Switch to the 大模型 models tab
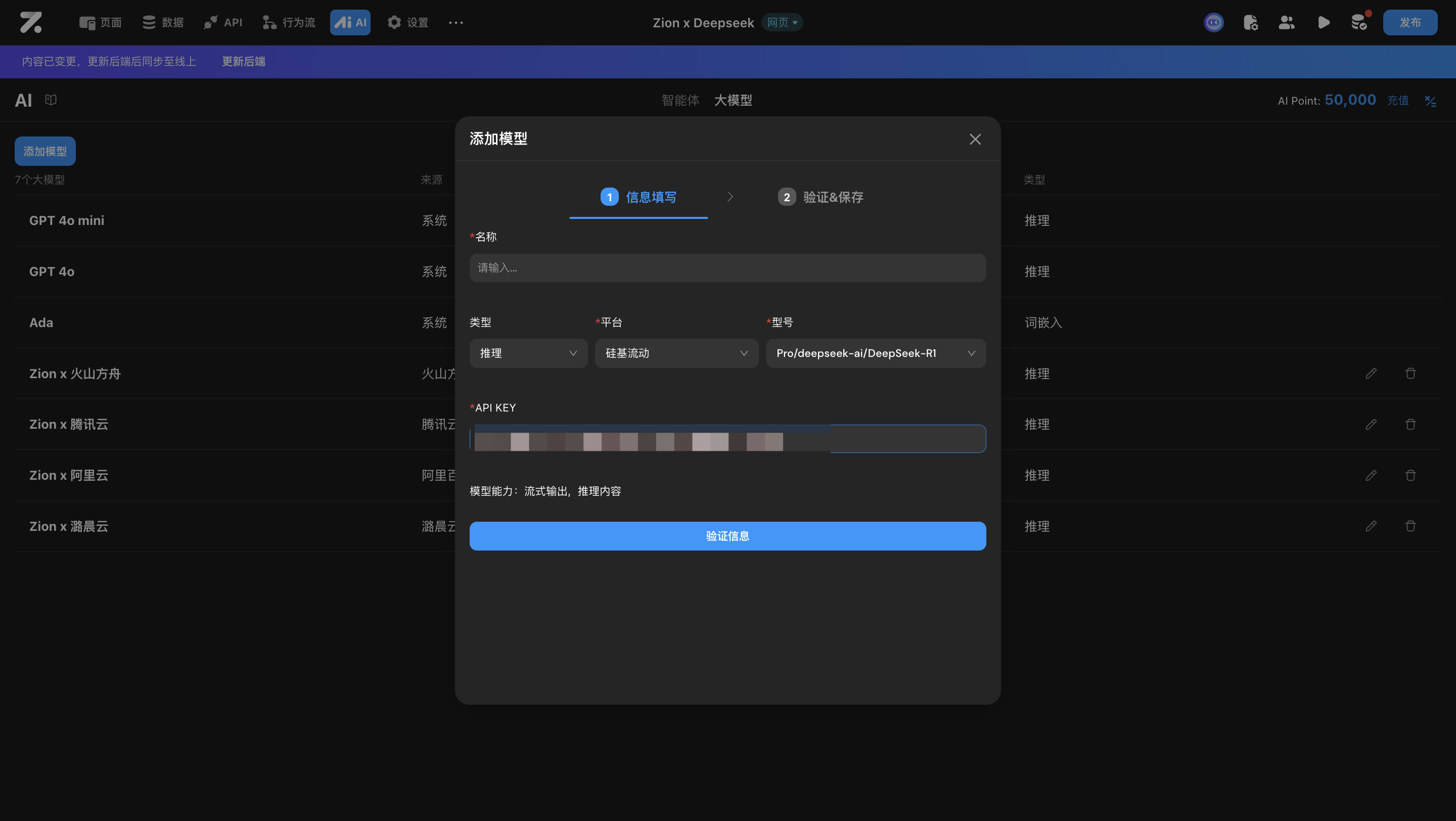Screen dimensions: 1456x821 point(733,101)
